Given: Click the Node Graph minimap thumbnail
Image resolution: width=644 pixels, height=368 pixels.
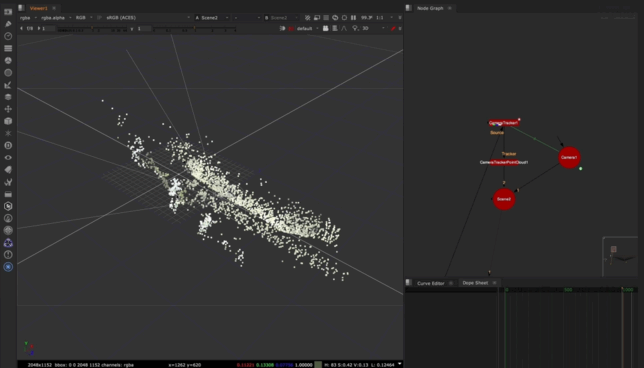Looking at the screenshot, I should [x=621, y=257].
